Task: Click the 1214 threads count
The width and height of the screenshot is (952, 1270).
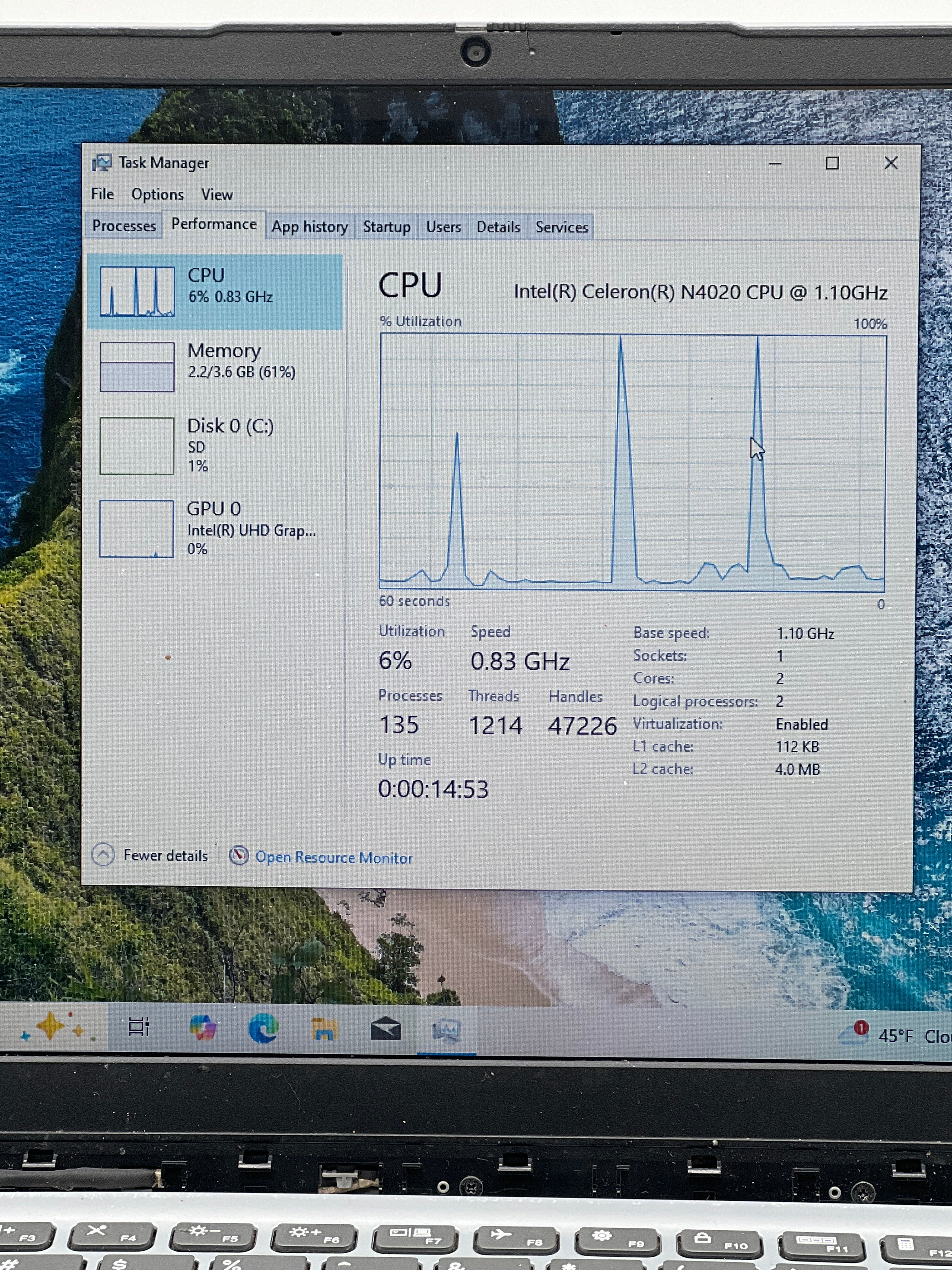Action: [495, 726]
